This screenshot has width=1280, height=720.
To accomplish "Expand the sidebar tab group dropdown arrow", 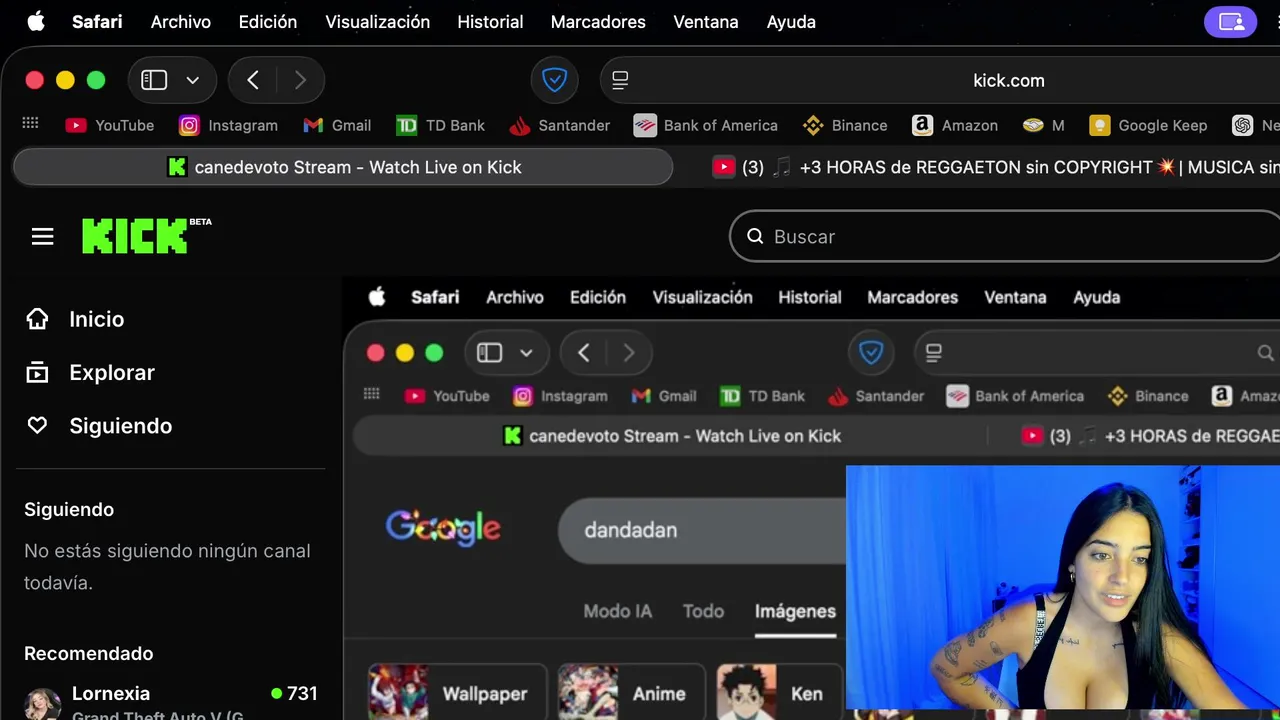I will coord(193,80).
